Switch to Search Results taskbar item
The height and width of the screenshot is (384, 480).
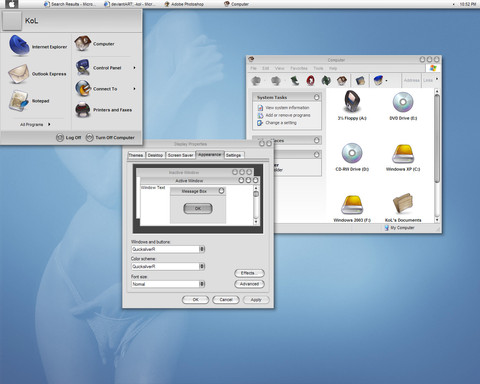69,4
